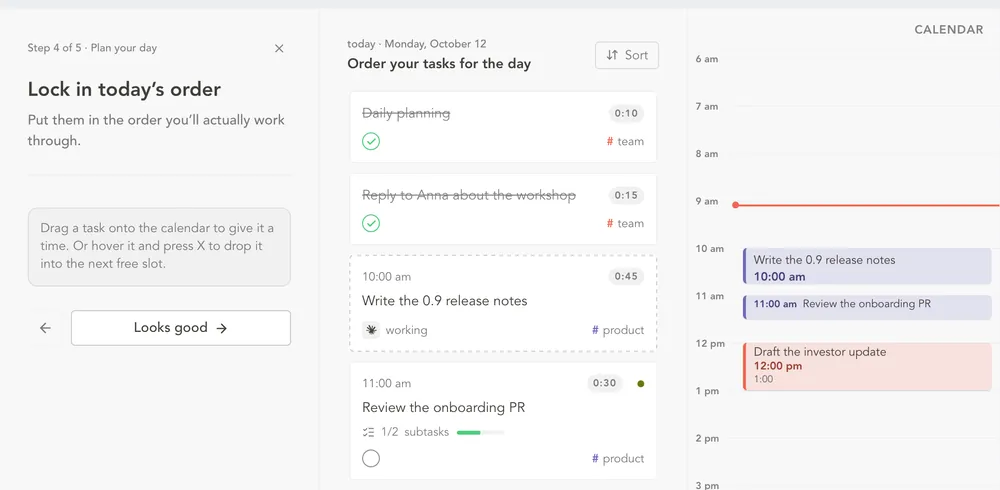Click the working status icon

click(371, 330)
